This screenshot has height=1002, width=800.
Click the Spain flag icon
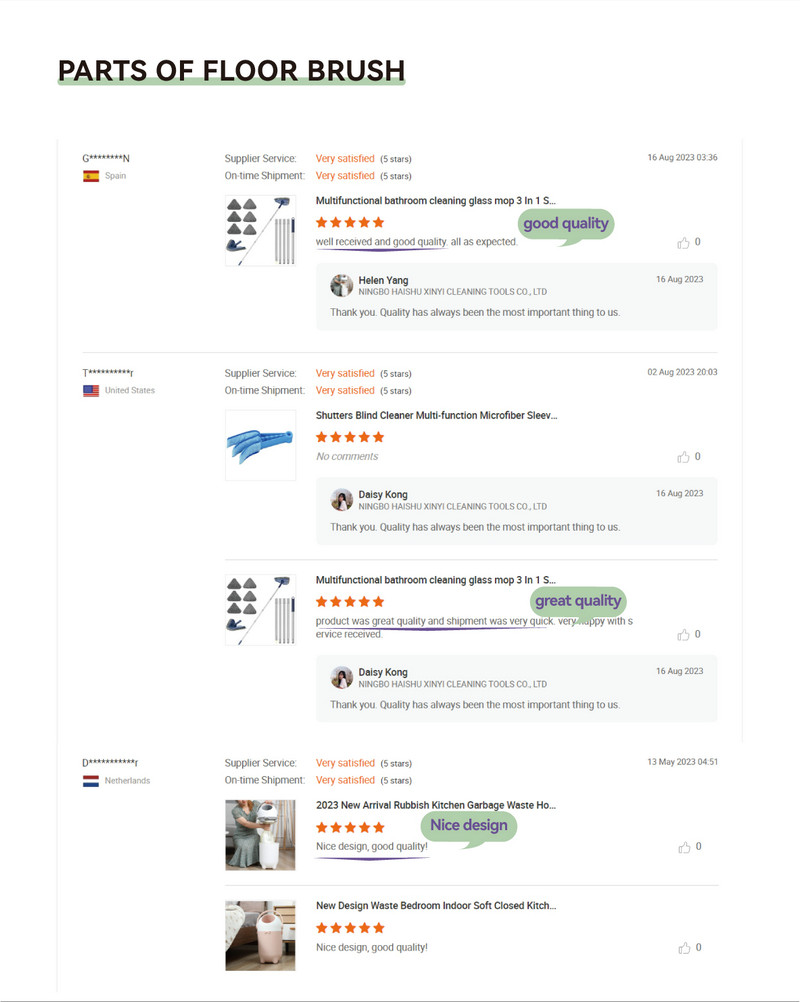[x=91, y=176]
